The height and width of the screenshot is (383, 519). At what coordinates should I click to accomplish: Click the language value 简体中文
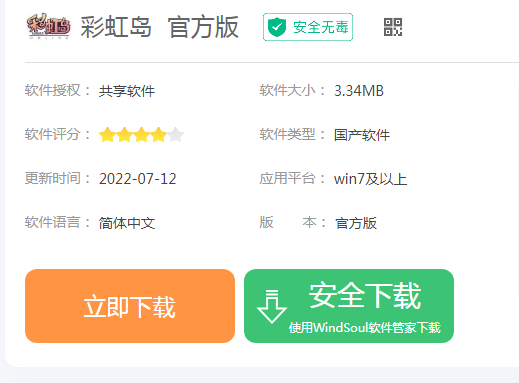(x=127, y=223)
